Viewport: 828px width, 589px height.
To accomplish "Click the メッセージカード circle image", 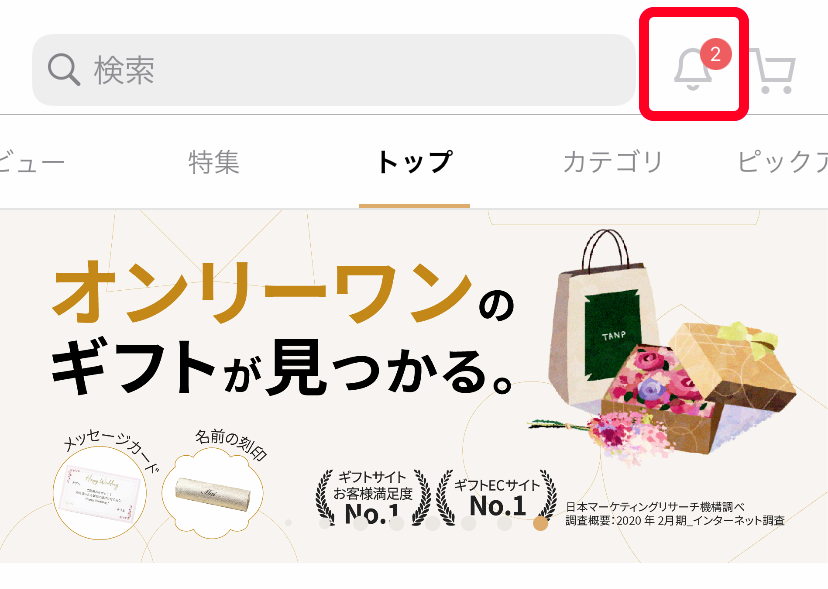I will (100, 493).
